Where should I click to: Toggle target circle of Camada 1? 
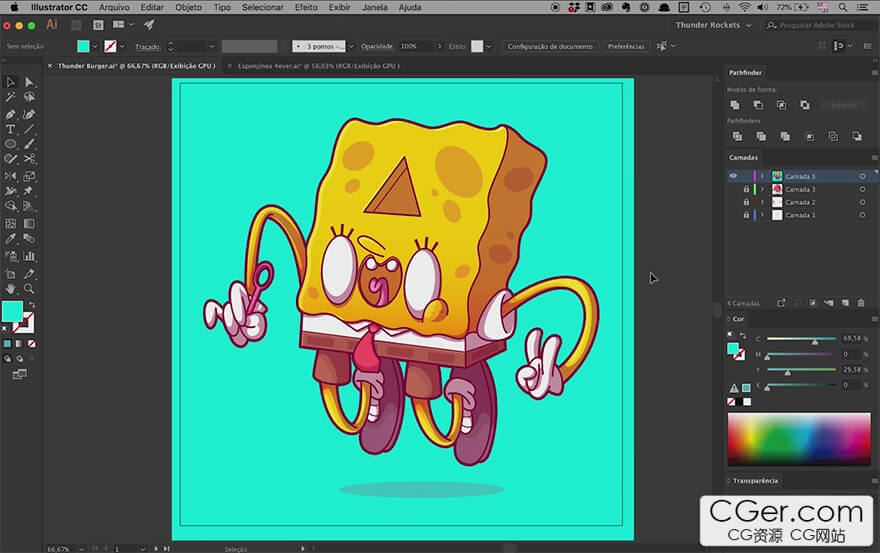(863, 215)
